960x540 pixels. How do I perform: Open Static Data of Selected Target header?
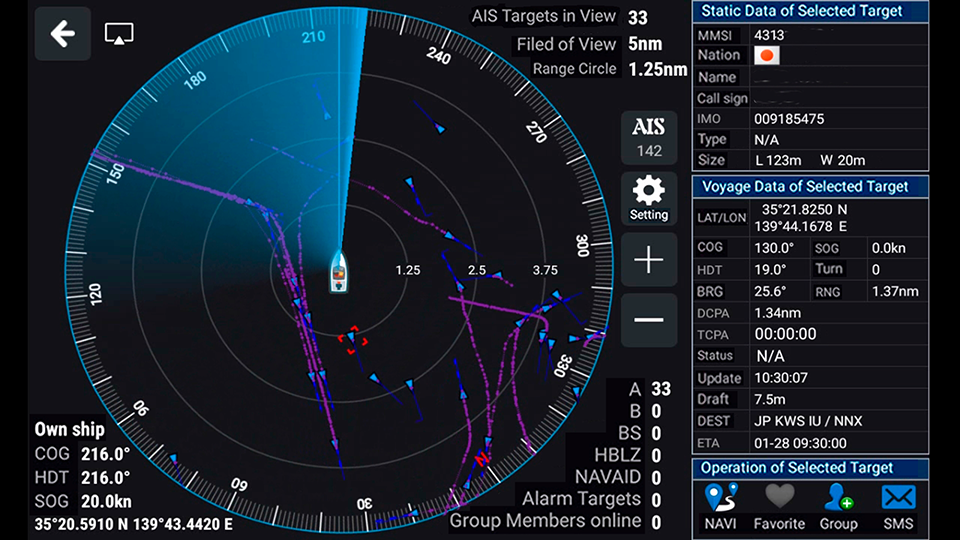(x=810, y=11)
